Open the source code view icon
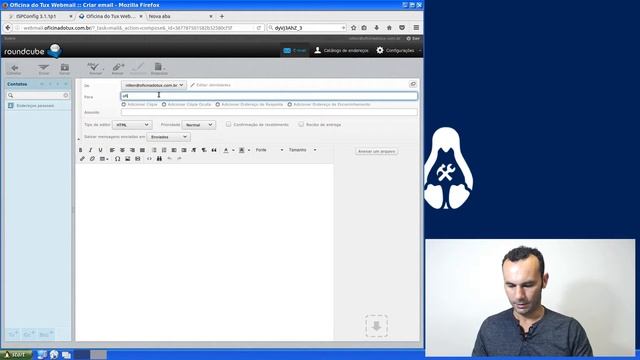The height and width of the screenshot is (360, 640). [149, 159]
